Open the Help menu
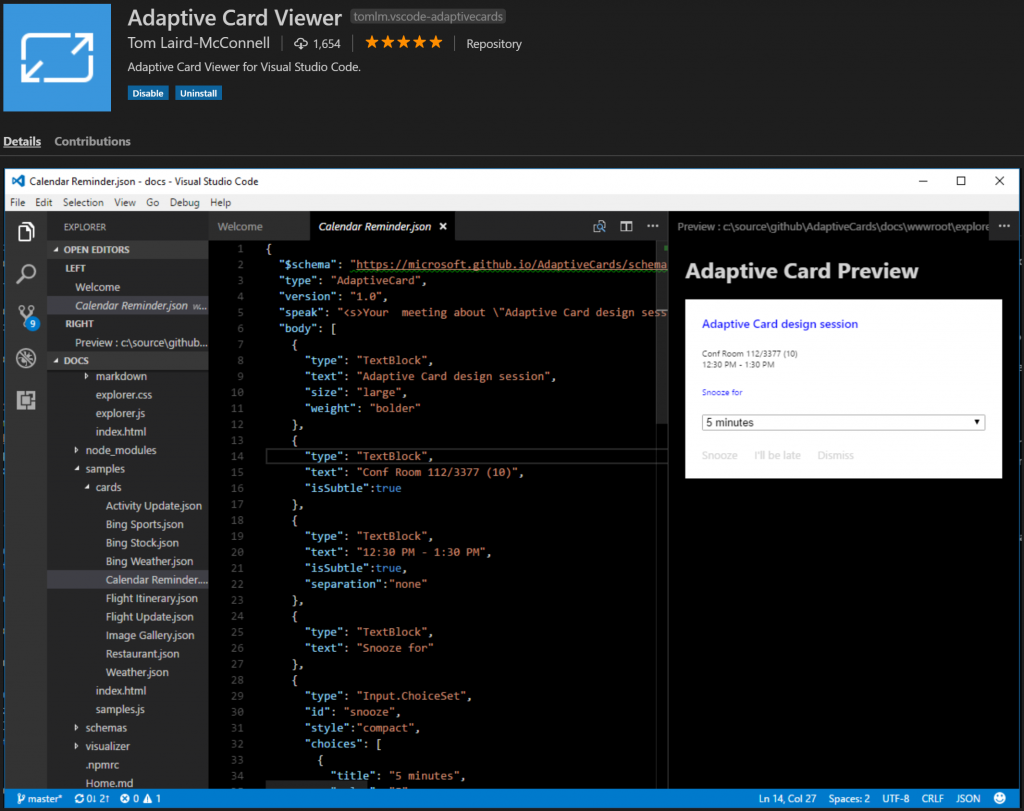 click(x=220, y=202)
